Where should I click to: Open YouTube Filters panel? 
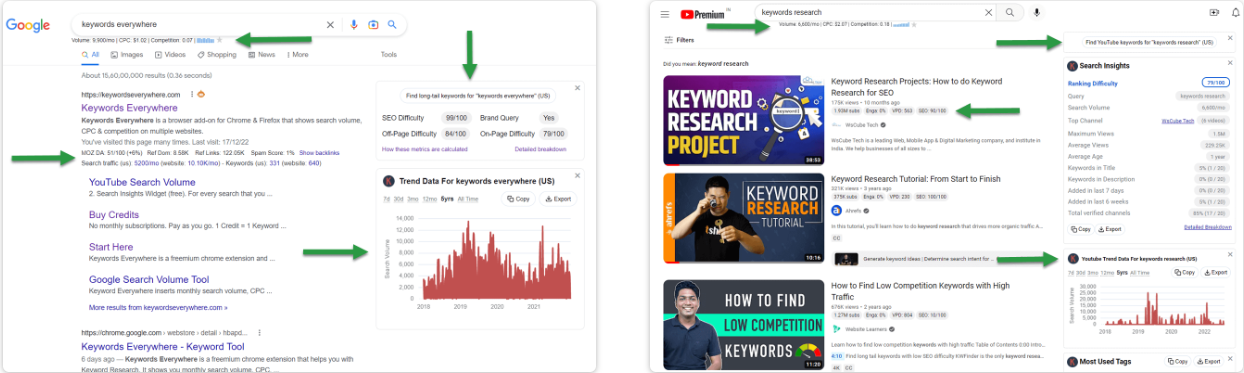pos(679,40)
